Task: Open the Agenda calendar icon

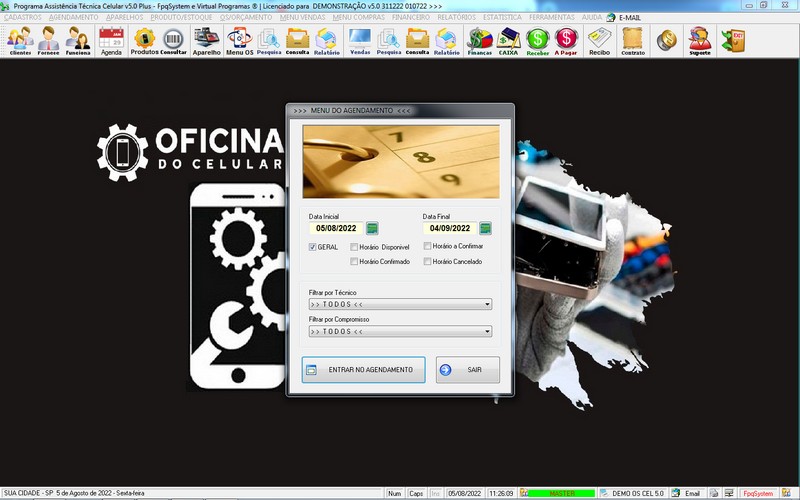Action: click(111, 41)
